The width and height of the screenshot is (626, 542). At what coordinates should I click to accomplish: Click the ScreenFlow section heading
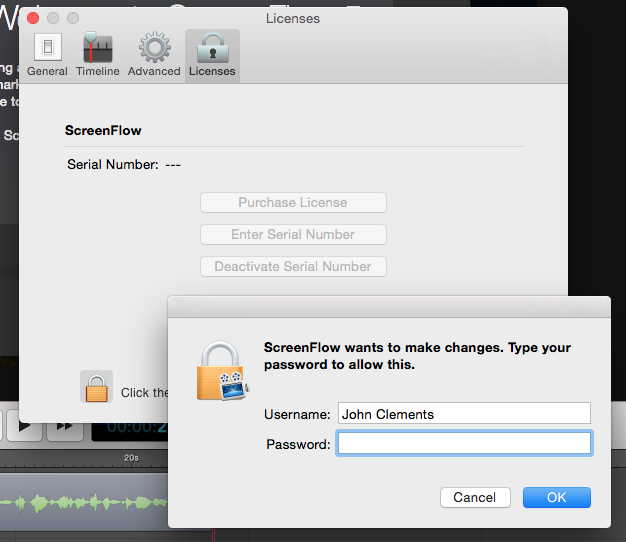(103, 131)
